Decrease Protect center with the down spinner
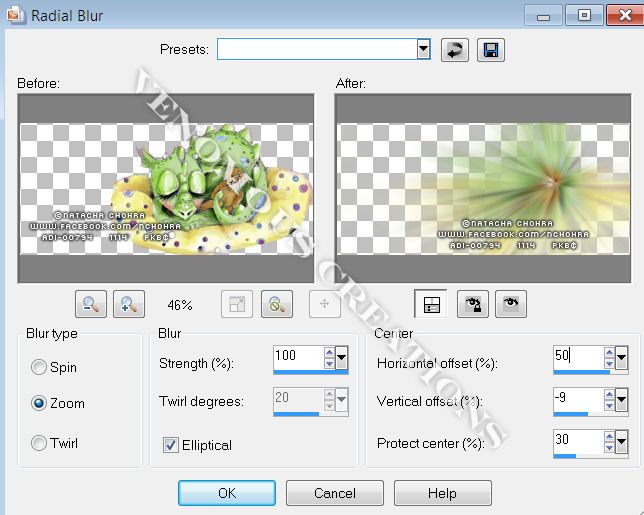This screenshot has height=515, width=644. click(x=610, y=447)
